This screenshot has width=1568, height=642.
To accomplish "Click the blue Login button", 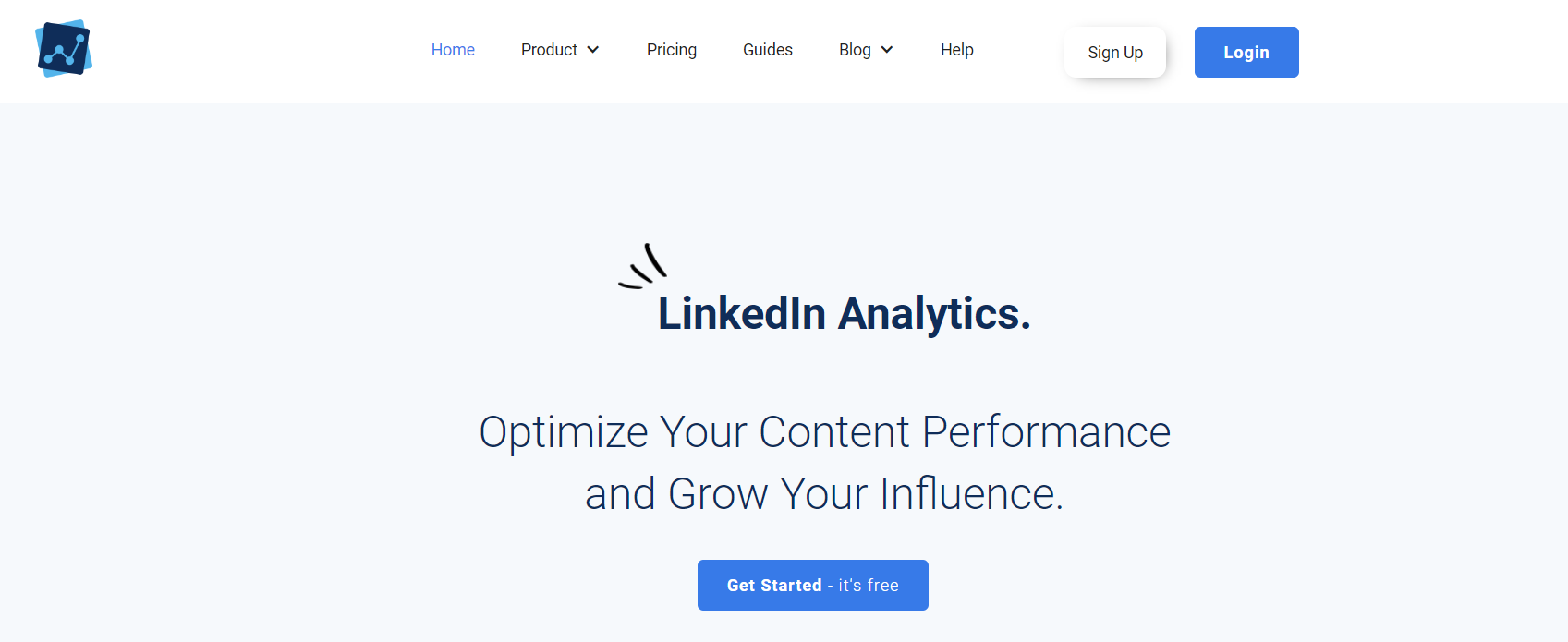I will coord(1246,53).
